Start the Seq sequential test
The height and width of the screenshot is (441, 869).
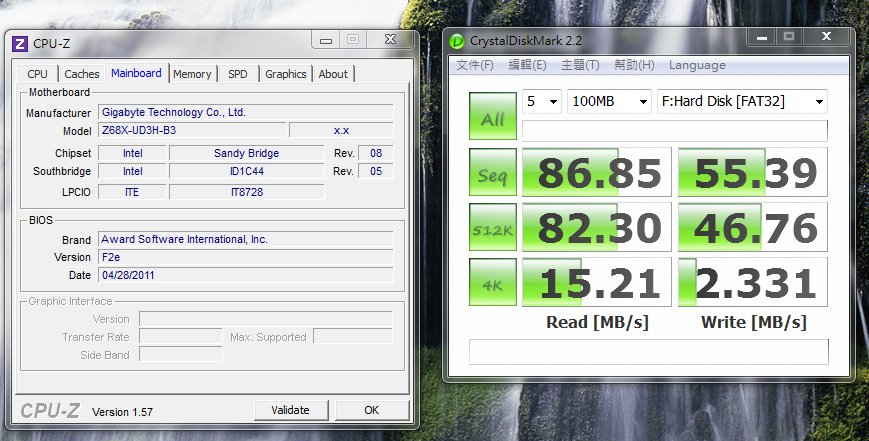(493, 172)
